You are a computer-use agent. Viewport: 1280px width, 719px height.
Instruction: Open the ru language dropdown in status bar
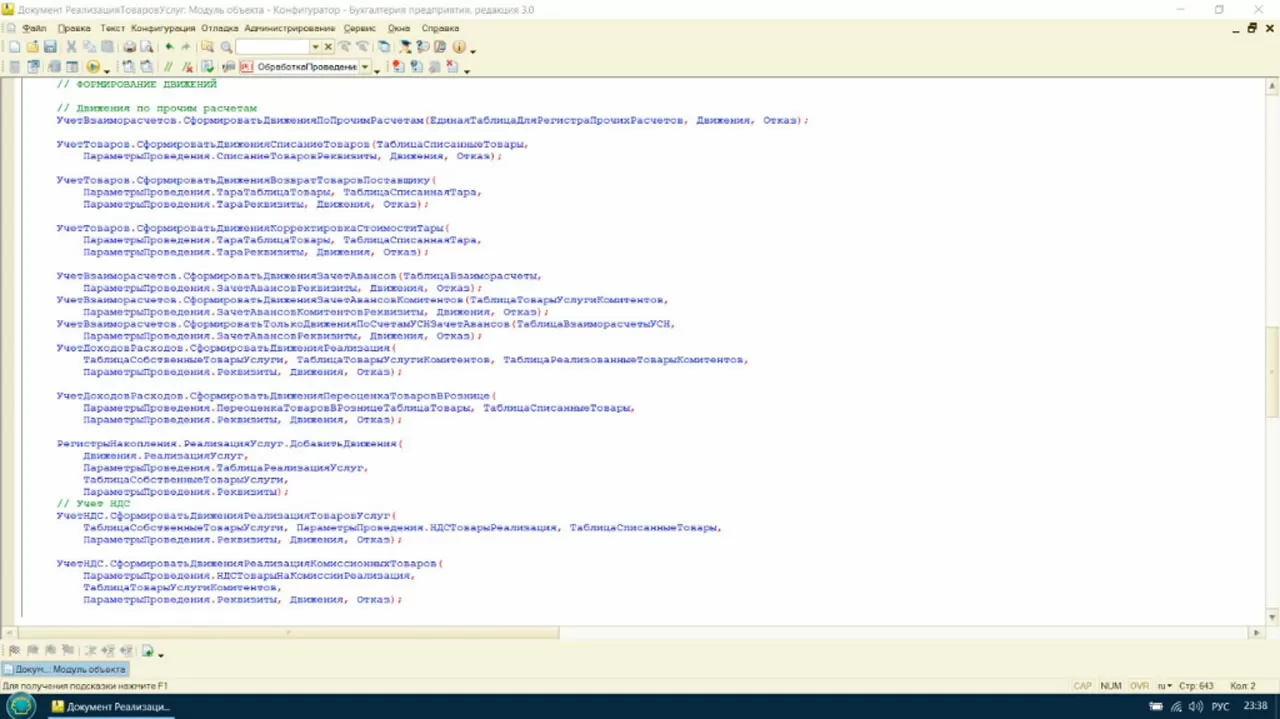[x=1165, y=686]
